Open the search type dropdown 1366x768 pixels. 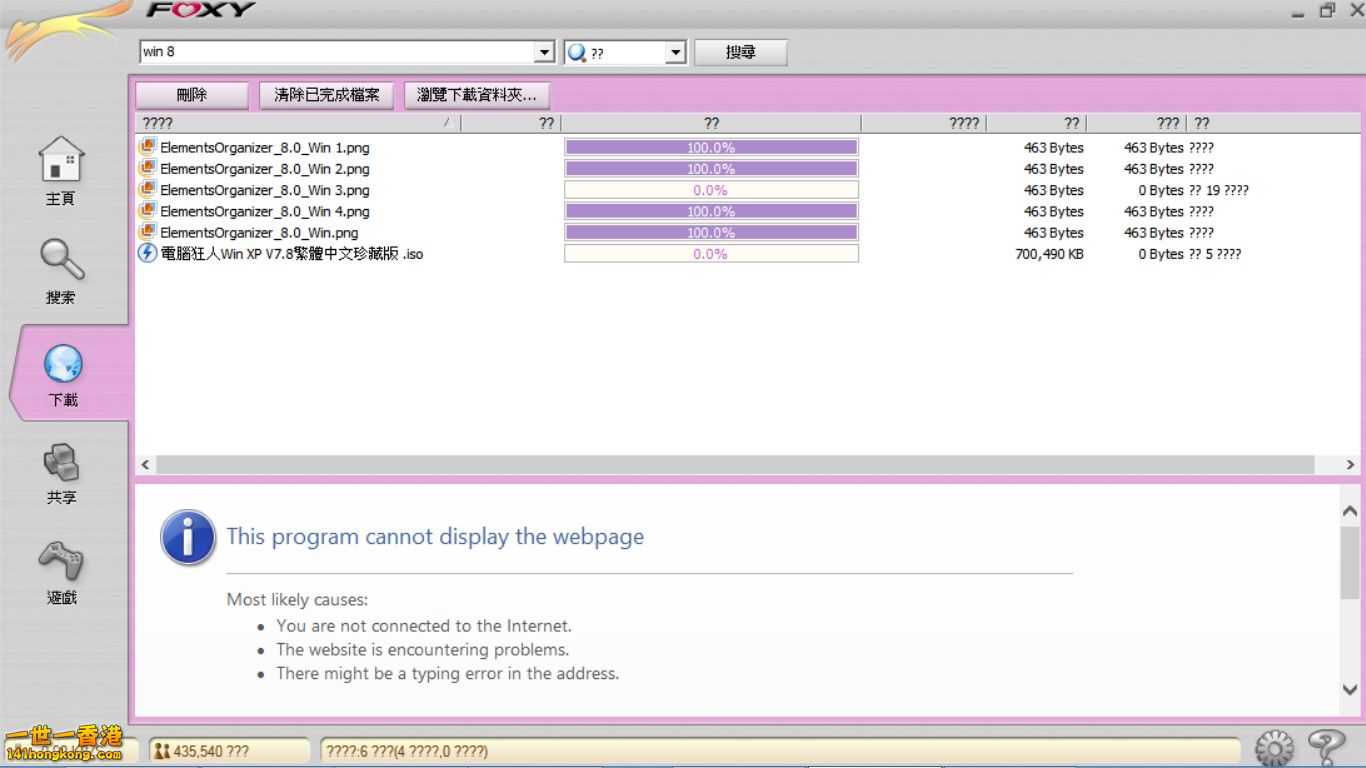675,52
